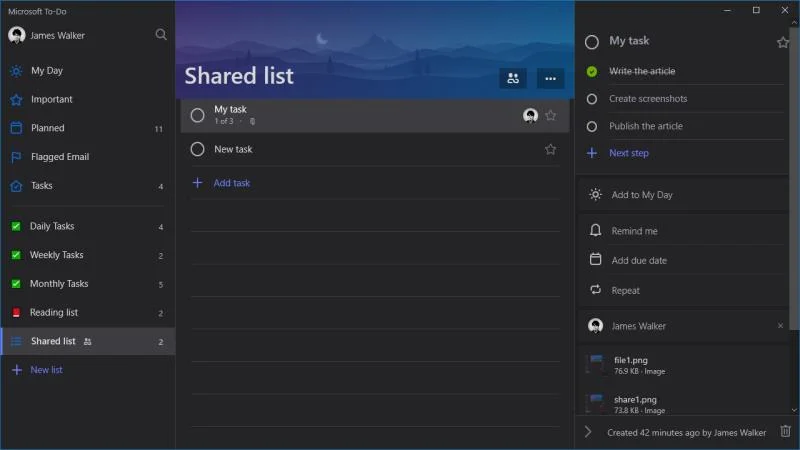Click the bell icon for Remind me
This screenshot has height=450, width=800.
(595, 231)
